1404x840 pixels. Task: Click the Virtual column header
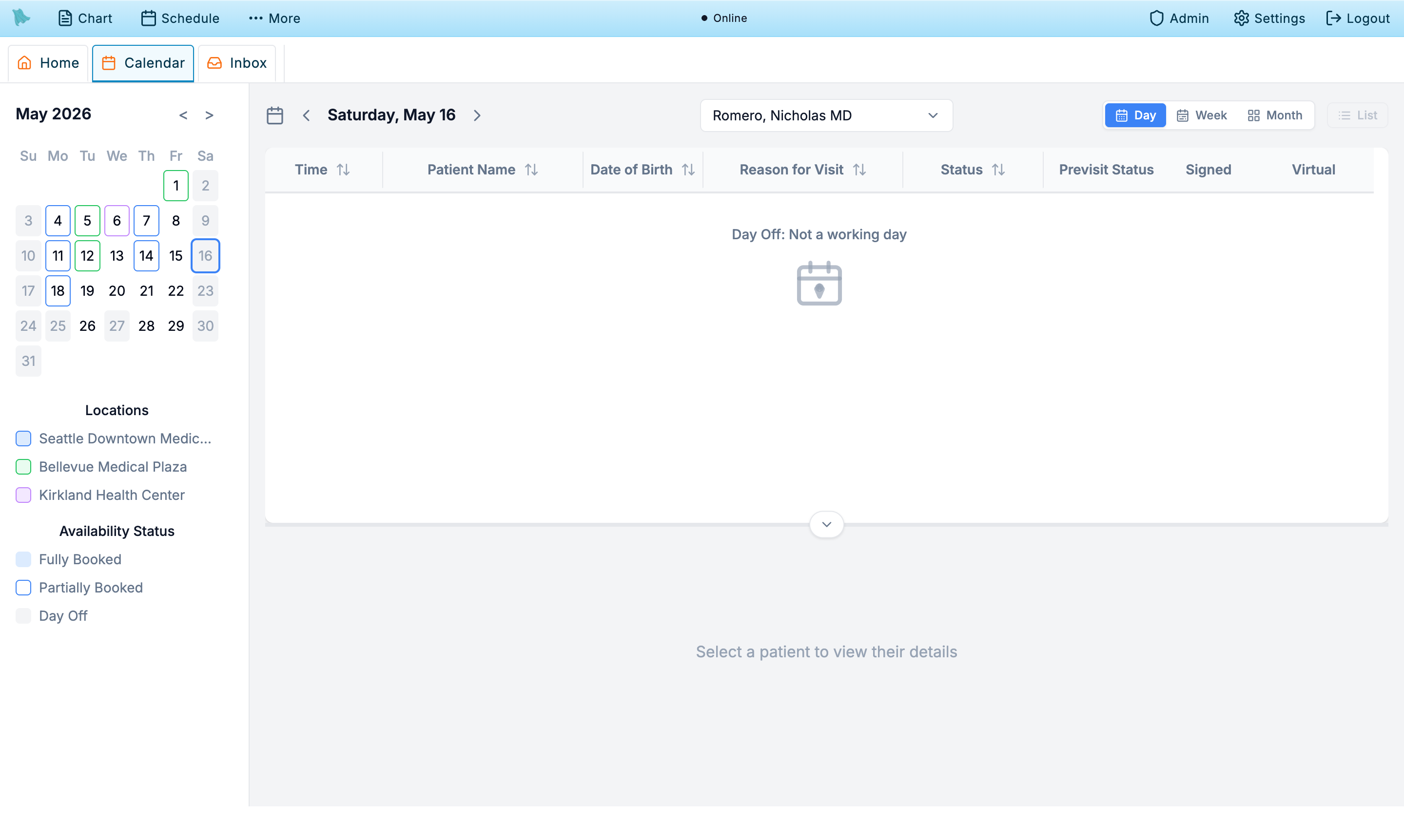point(1313,169)
